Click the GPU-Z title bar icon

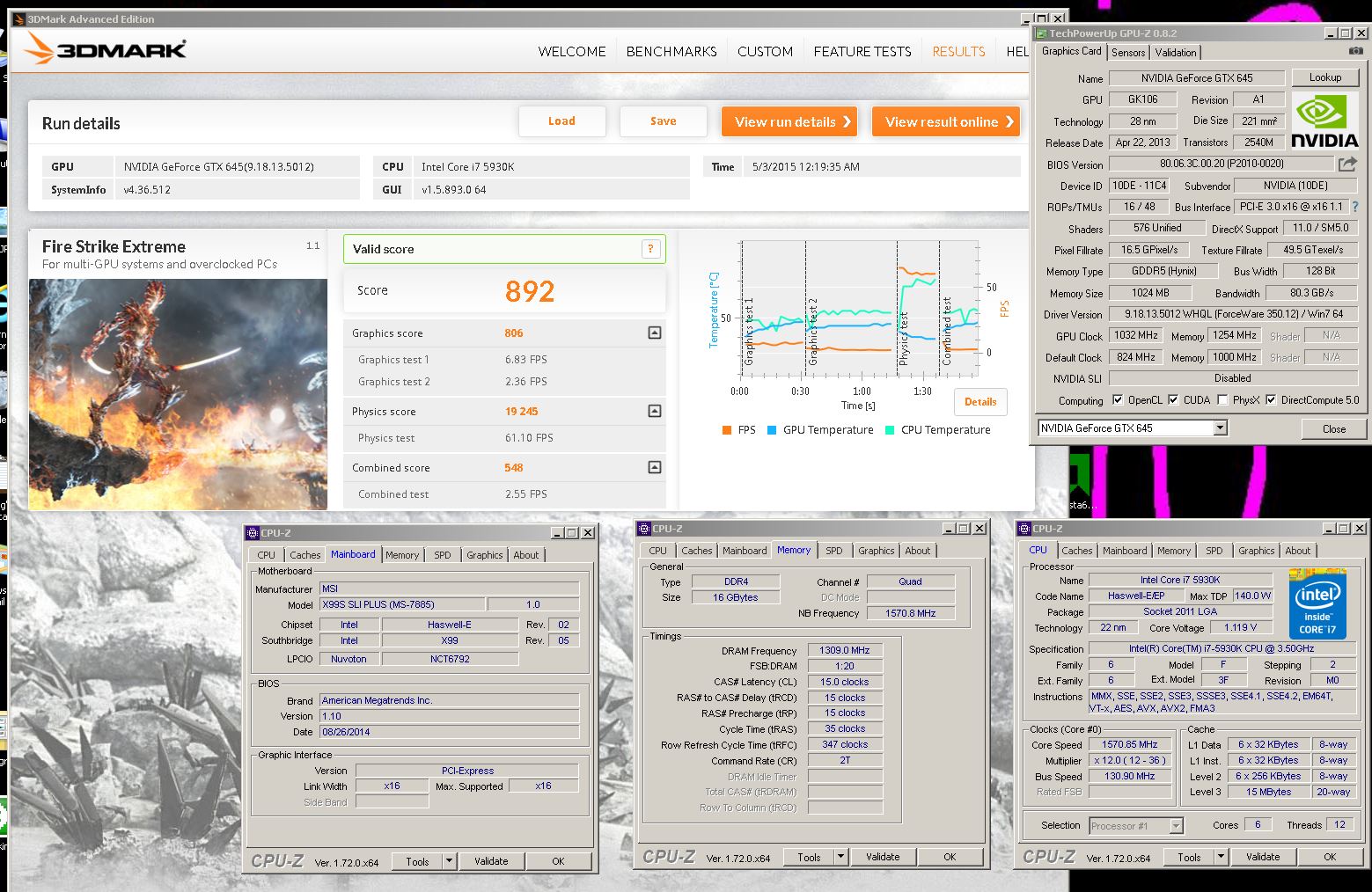click(1041, 33)
